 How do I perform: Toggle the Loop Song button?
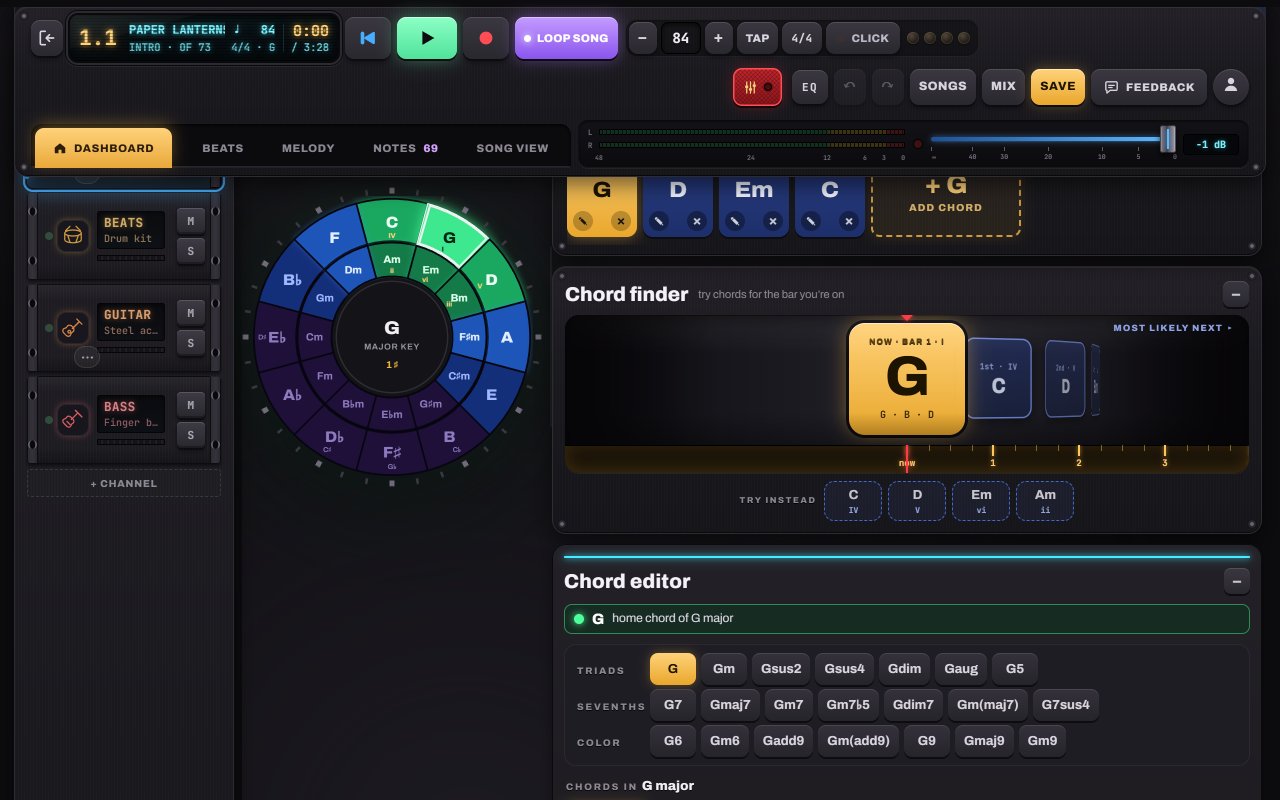point(566,38)
